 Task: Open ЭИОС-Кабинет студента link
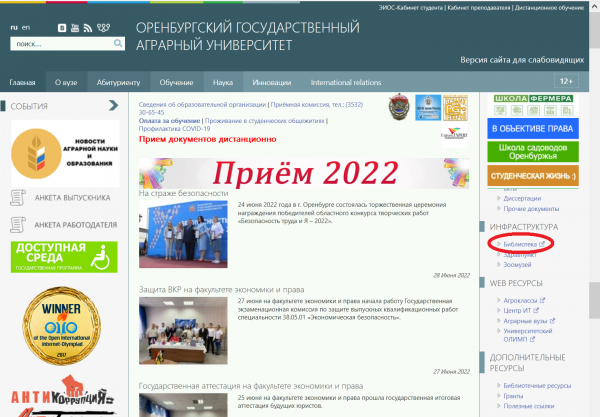tap(411, 8)
